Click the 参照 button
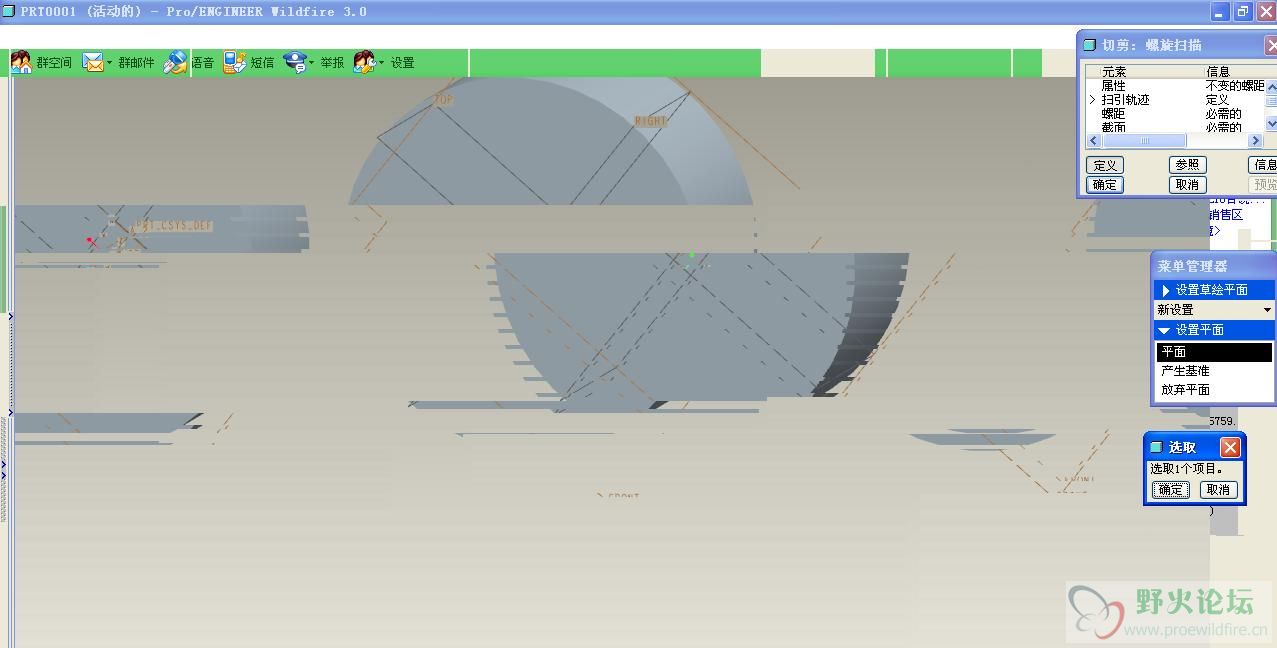 pos(1187,165)
